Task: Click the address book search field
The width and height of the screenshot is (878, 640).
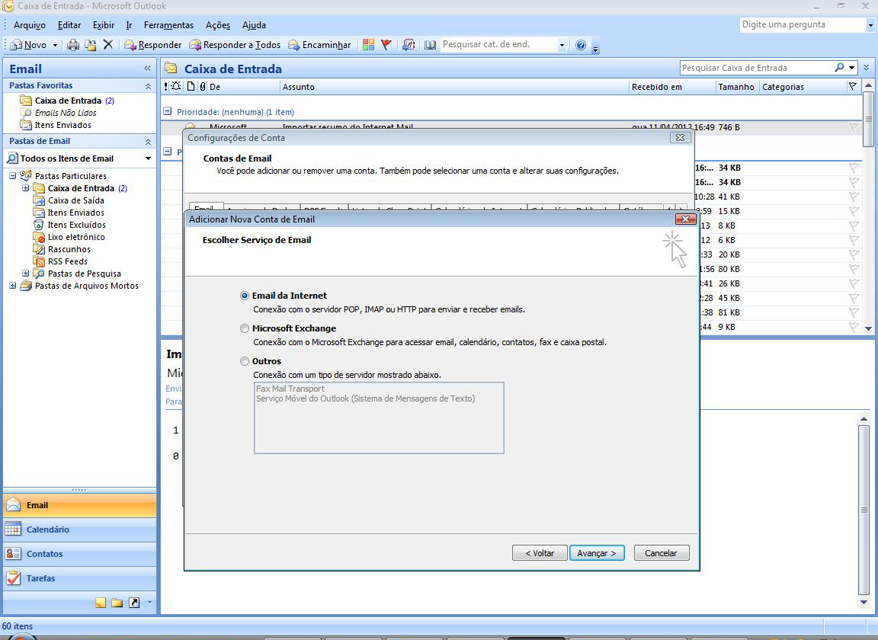Action: pos(498,44)
